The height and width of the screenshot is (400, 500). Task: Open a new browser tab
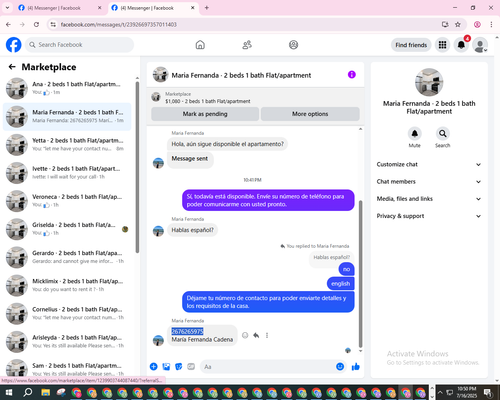pos(207,8)
